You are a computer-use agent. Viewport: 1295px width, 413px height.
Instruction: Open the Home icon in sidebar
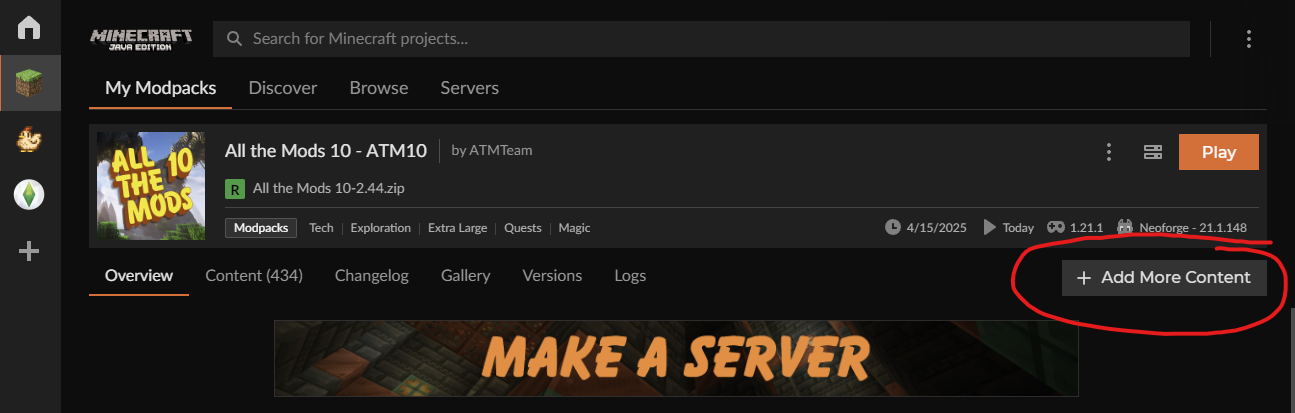click(29, 27)
